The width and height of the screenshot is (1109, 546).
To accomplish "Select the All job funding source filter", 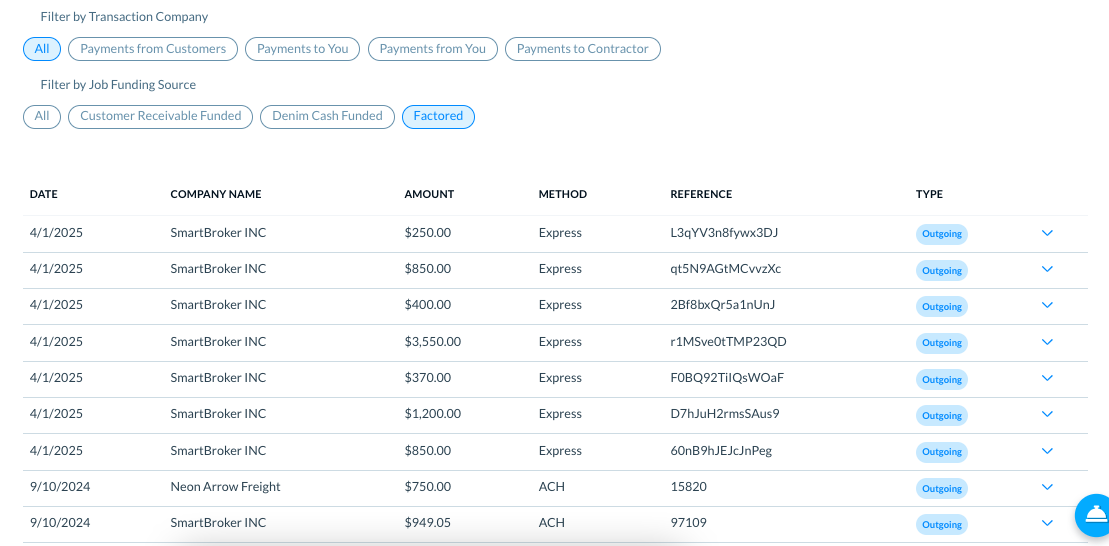I will [x=42, y=117].
